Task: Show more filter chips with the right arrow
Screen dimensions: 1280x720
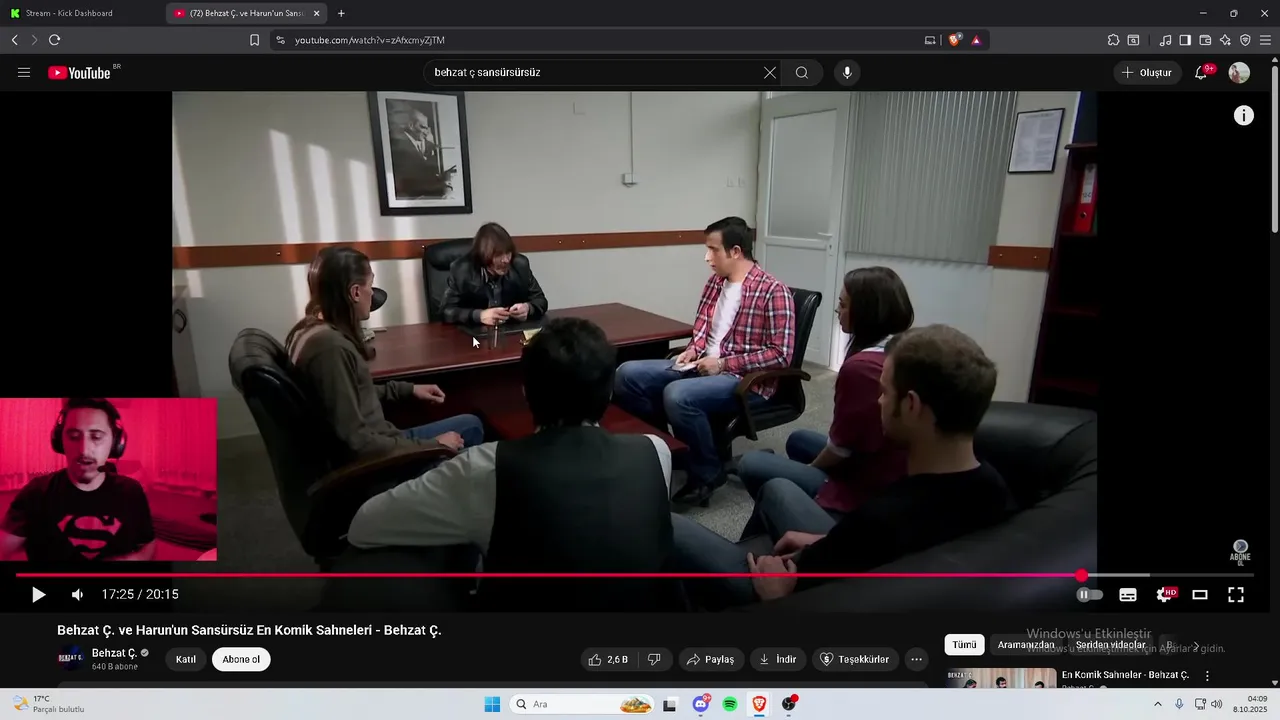Action: pos(1196,646)
